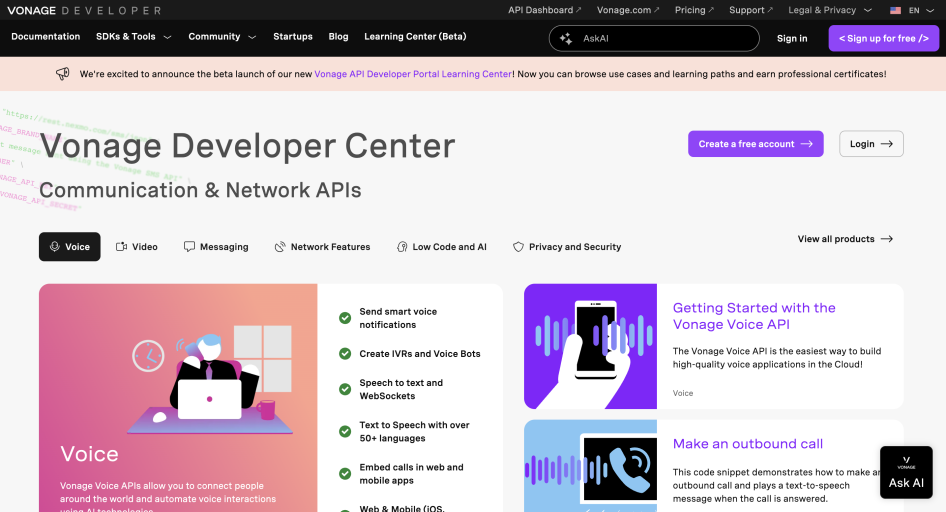Switch to Privacy and Security tab

(x=567, y=247)
